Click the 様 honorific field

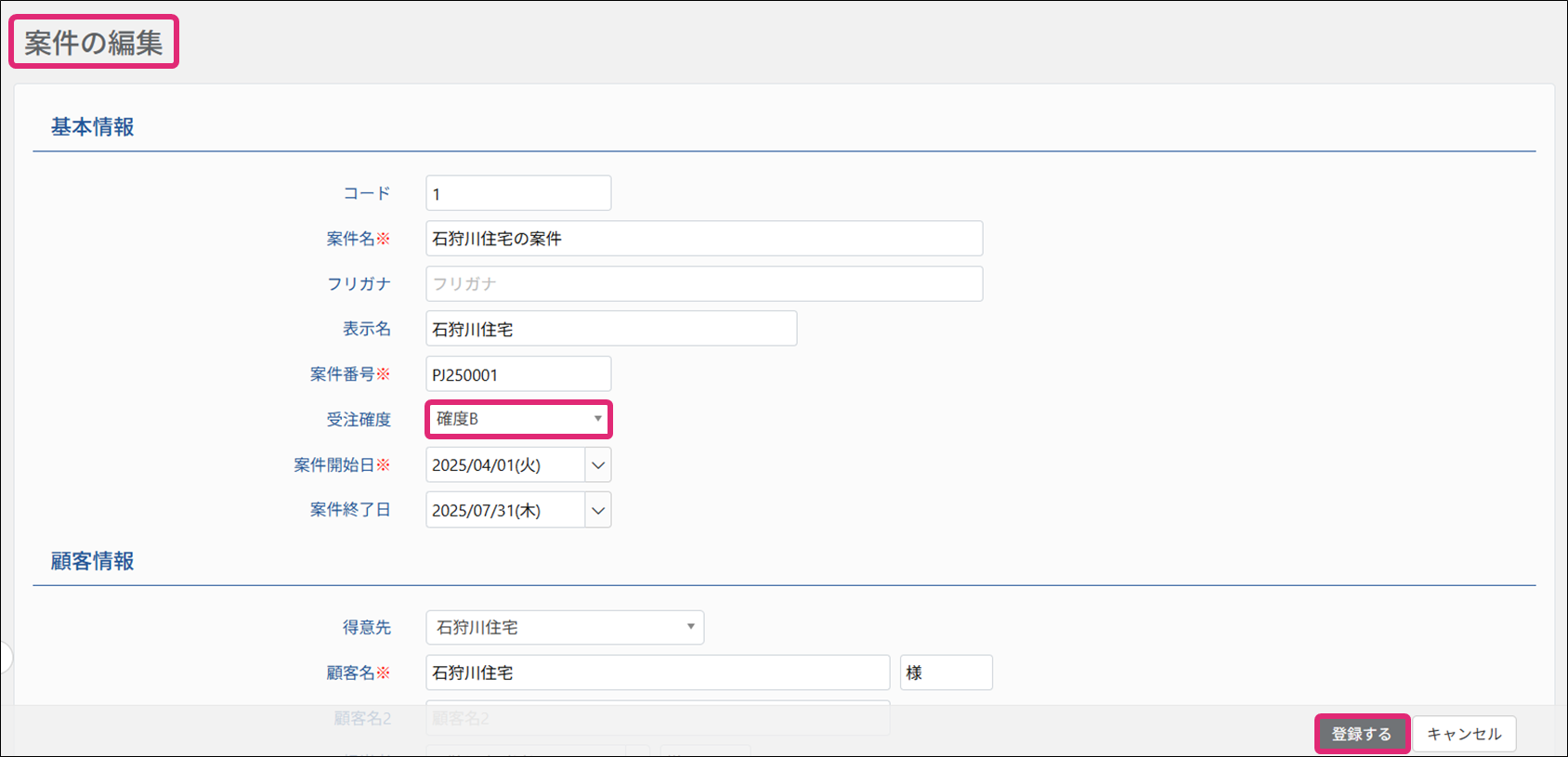coord(946,672)
